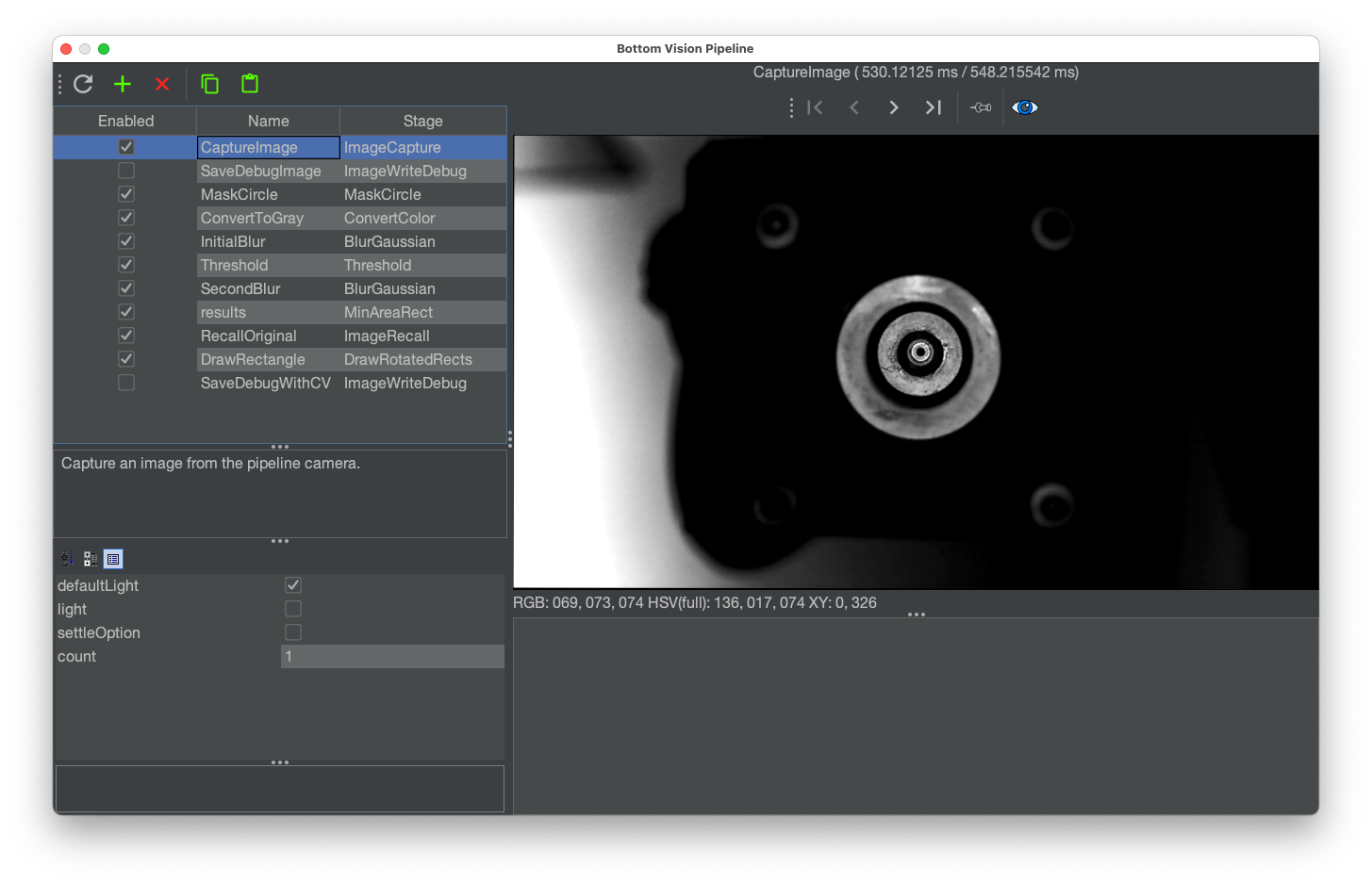Uncheck the defaultLight property
Viewport: 1372px width, 885px height.
pyautogui.click(x=293, y=585)
